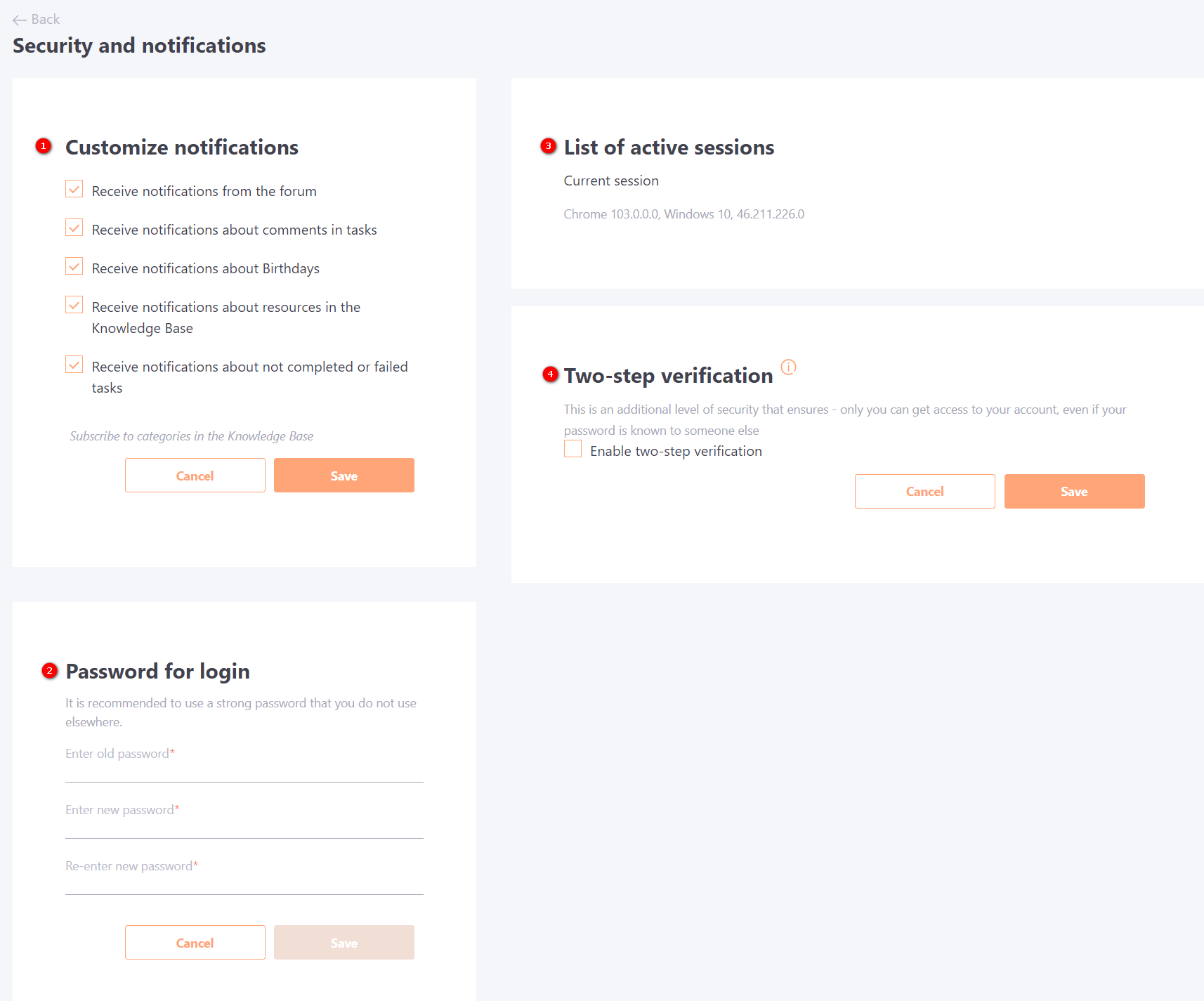This screenshot has height=1001, width=1204.
Task: Focus the Enter old password field
Action: (244, 764)
